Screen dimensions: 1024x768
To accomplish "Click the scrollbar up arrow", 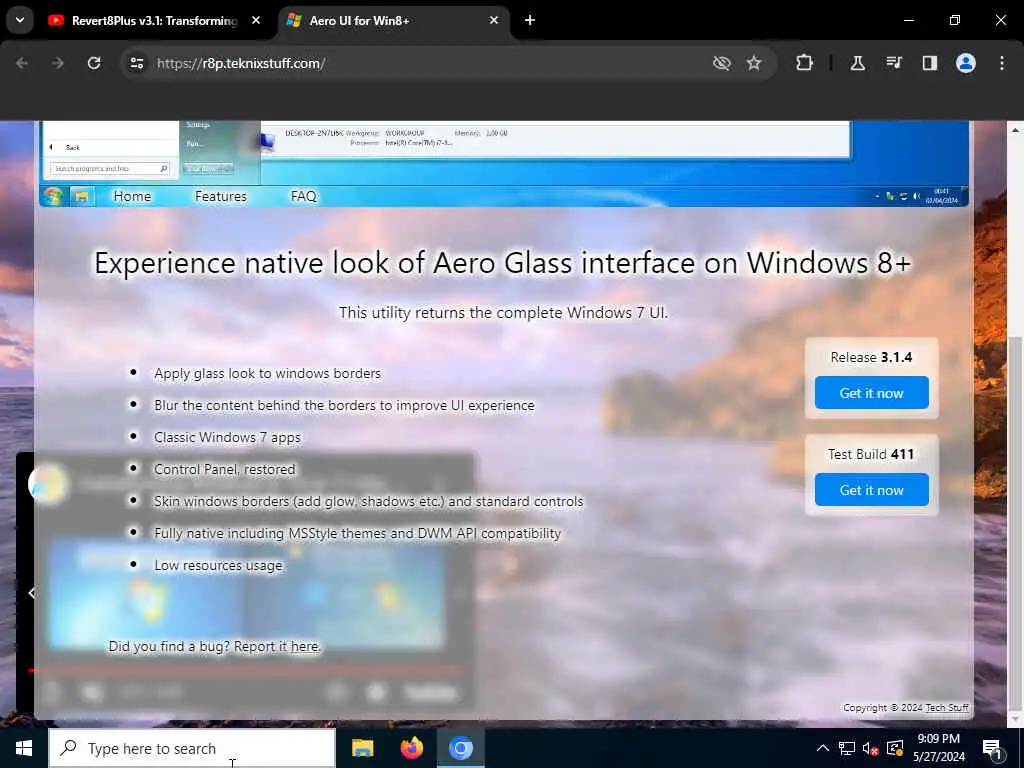I will point(1014,130).
